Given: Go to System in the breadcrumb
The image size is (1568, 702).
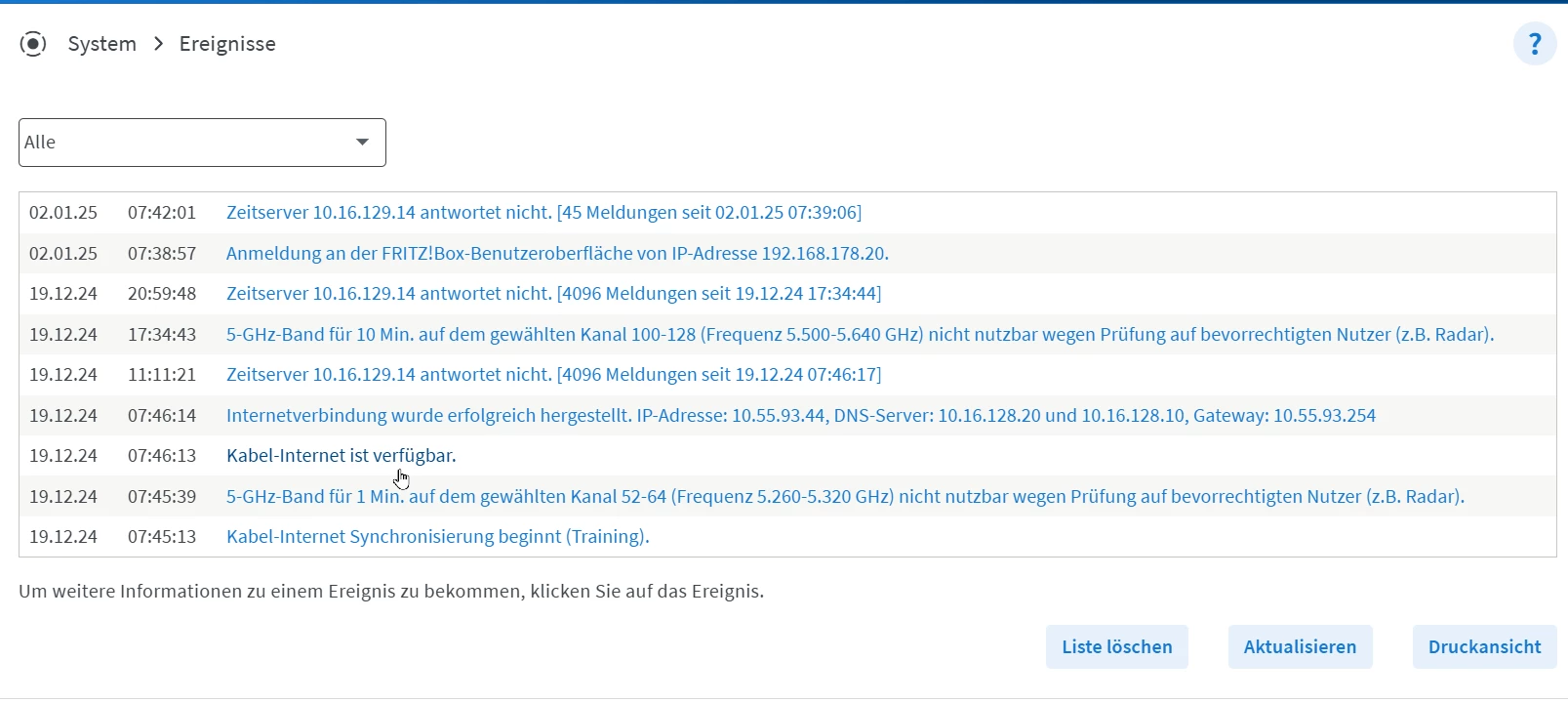Looking at the screenshot, I should [x=102, y=44].
